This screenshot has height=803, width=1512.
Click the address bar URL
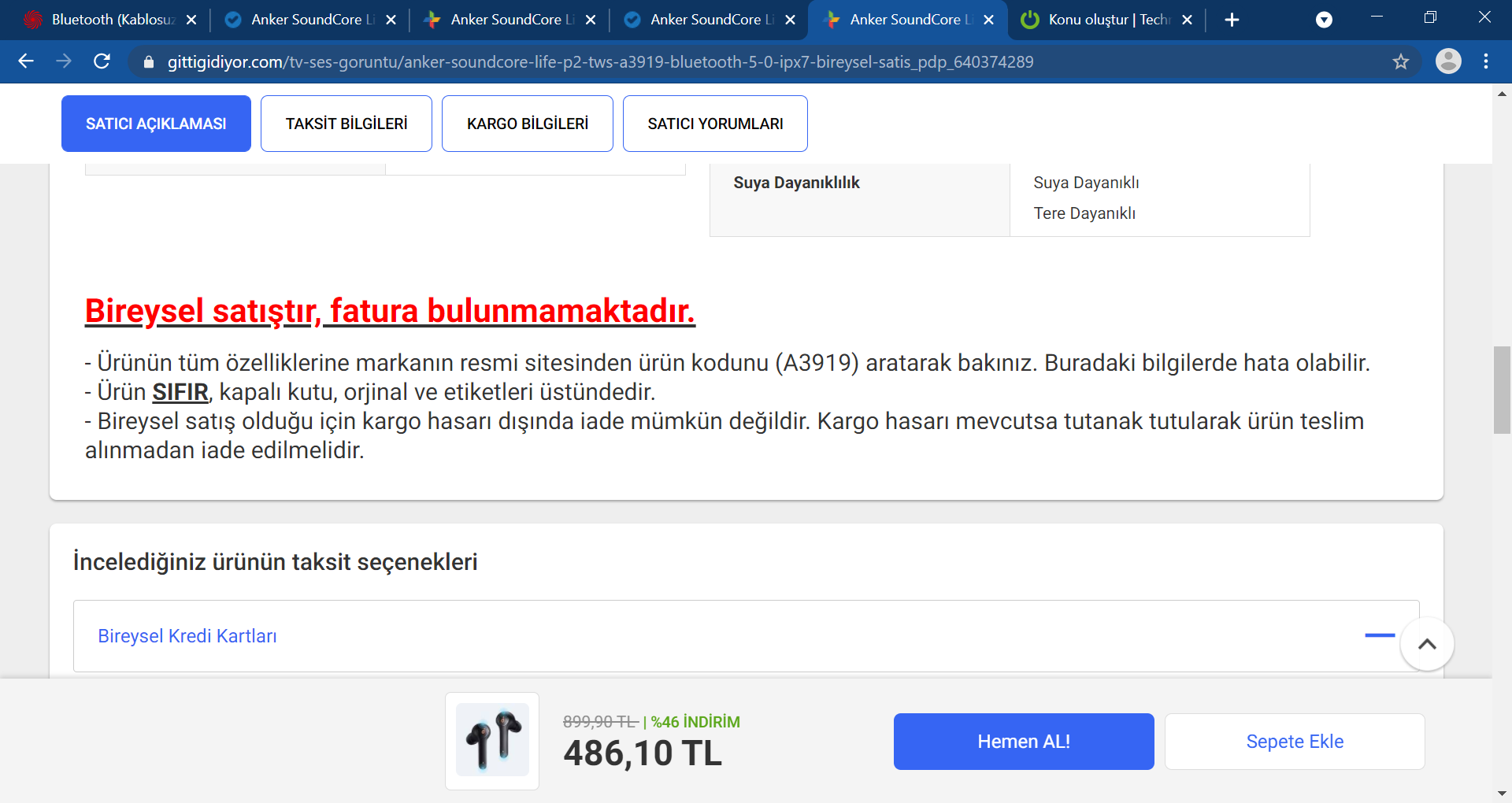click(x=600, y=61)
